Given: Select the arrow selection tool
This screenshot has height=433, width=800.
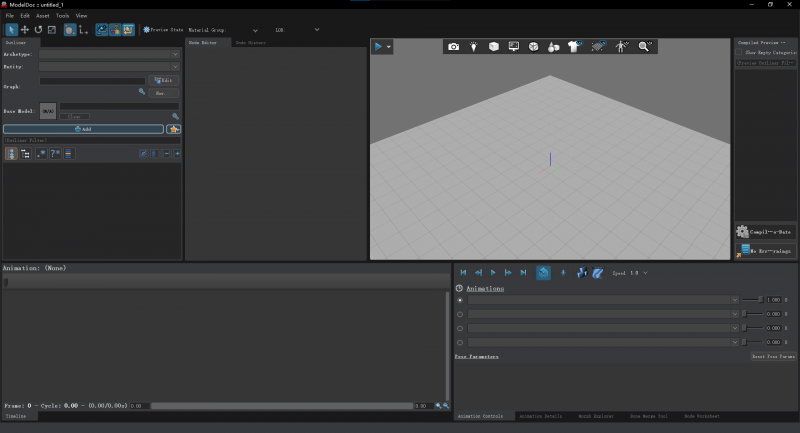Looking at the screenshot, I should [11, 30].
